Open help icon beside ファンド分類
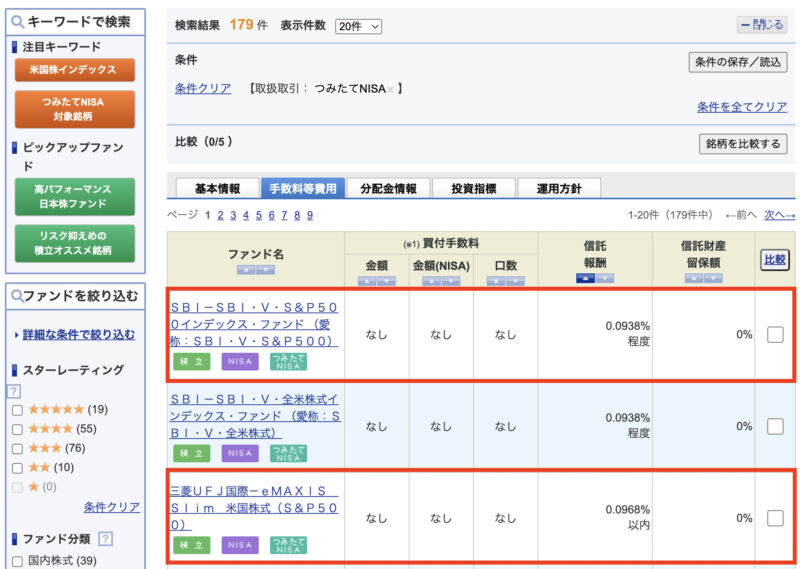The image size is (800, 569). [106, 538]
